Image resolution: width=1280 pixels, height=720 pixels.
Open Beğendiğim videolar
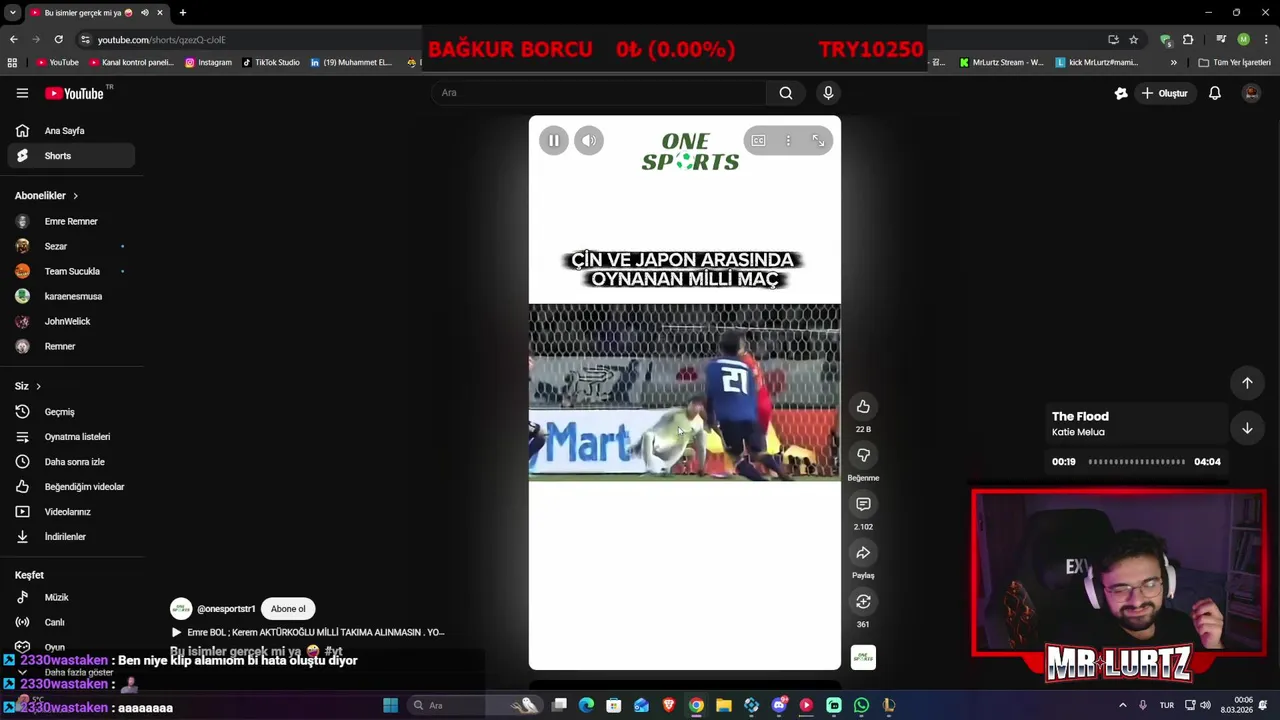70,487
